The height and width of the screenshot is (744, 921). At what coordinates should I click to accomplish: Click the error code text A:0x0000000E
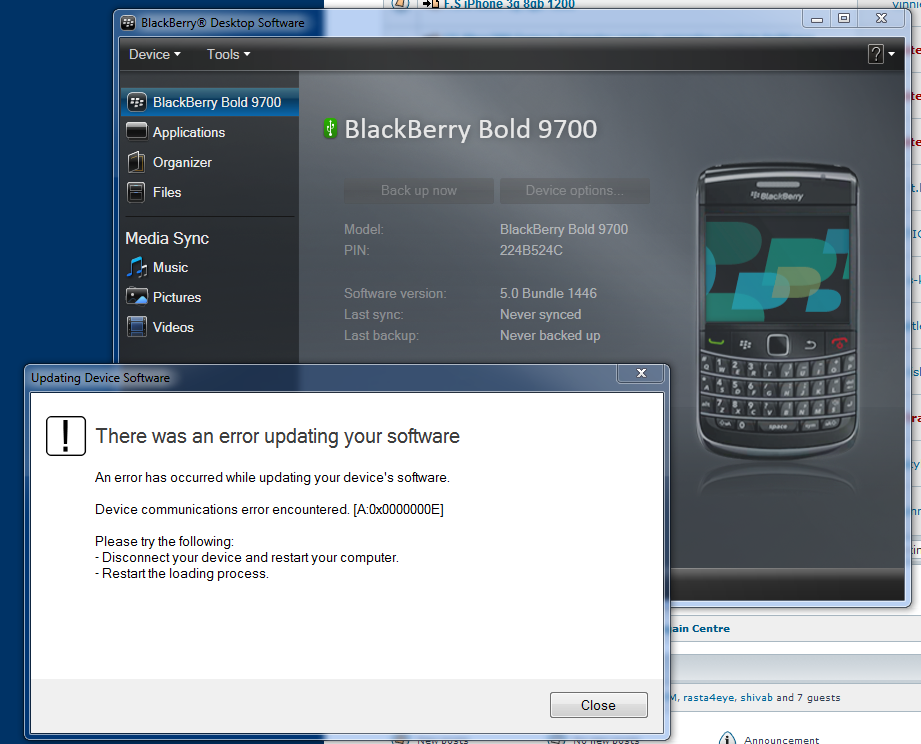(398, 510)
